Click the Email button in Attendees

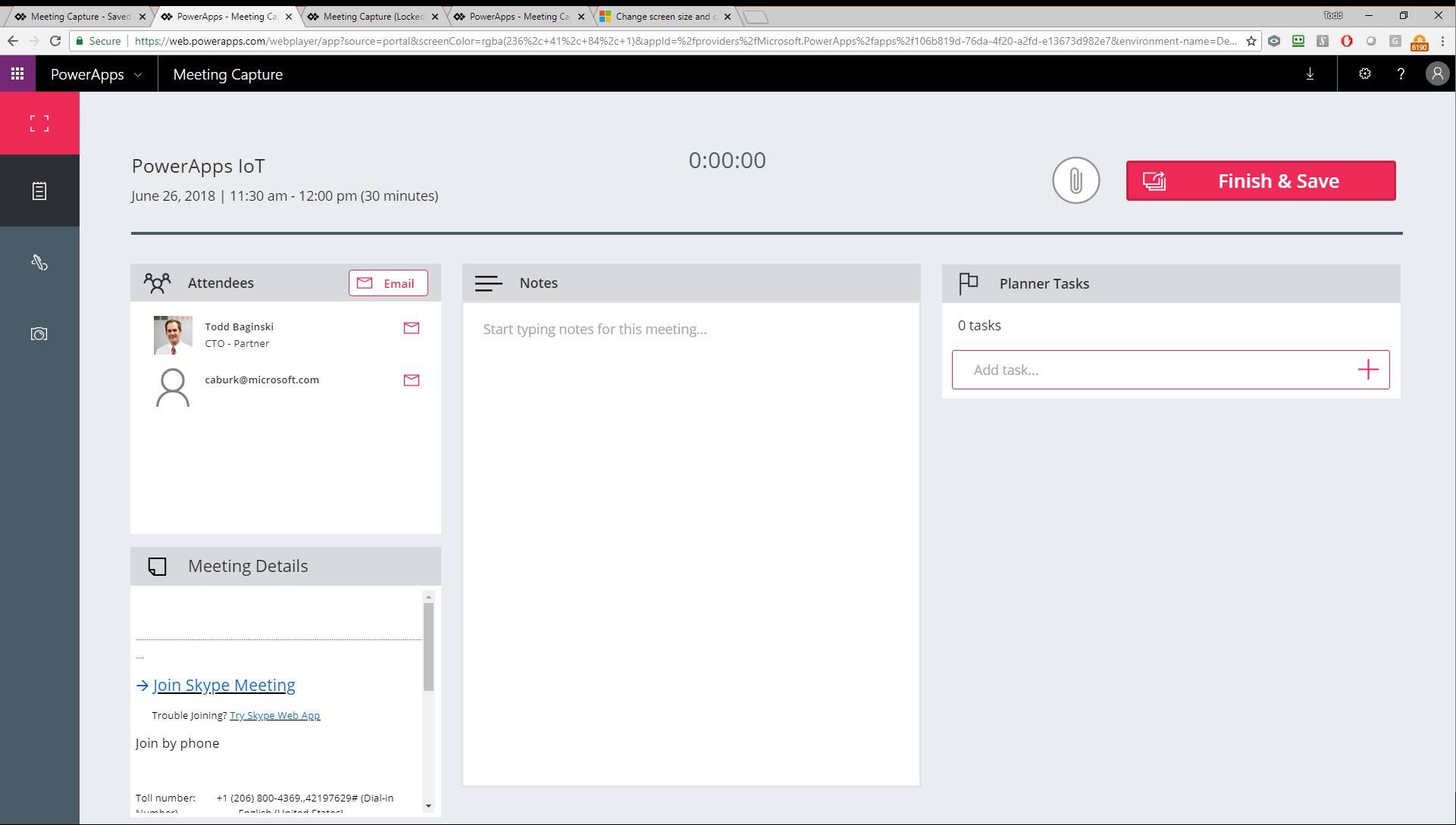pyautogui.click(x=387, y=283)
